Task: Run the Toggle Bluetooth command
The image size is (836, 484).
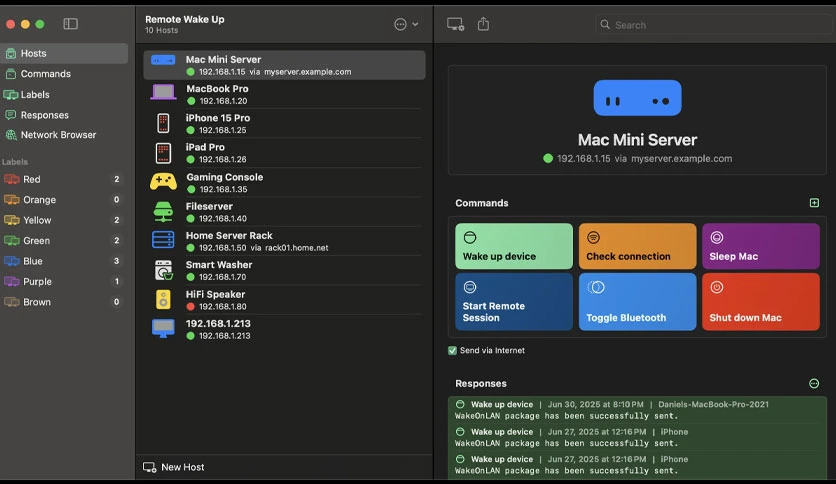Action: pos(637,302)
